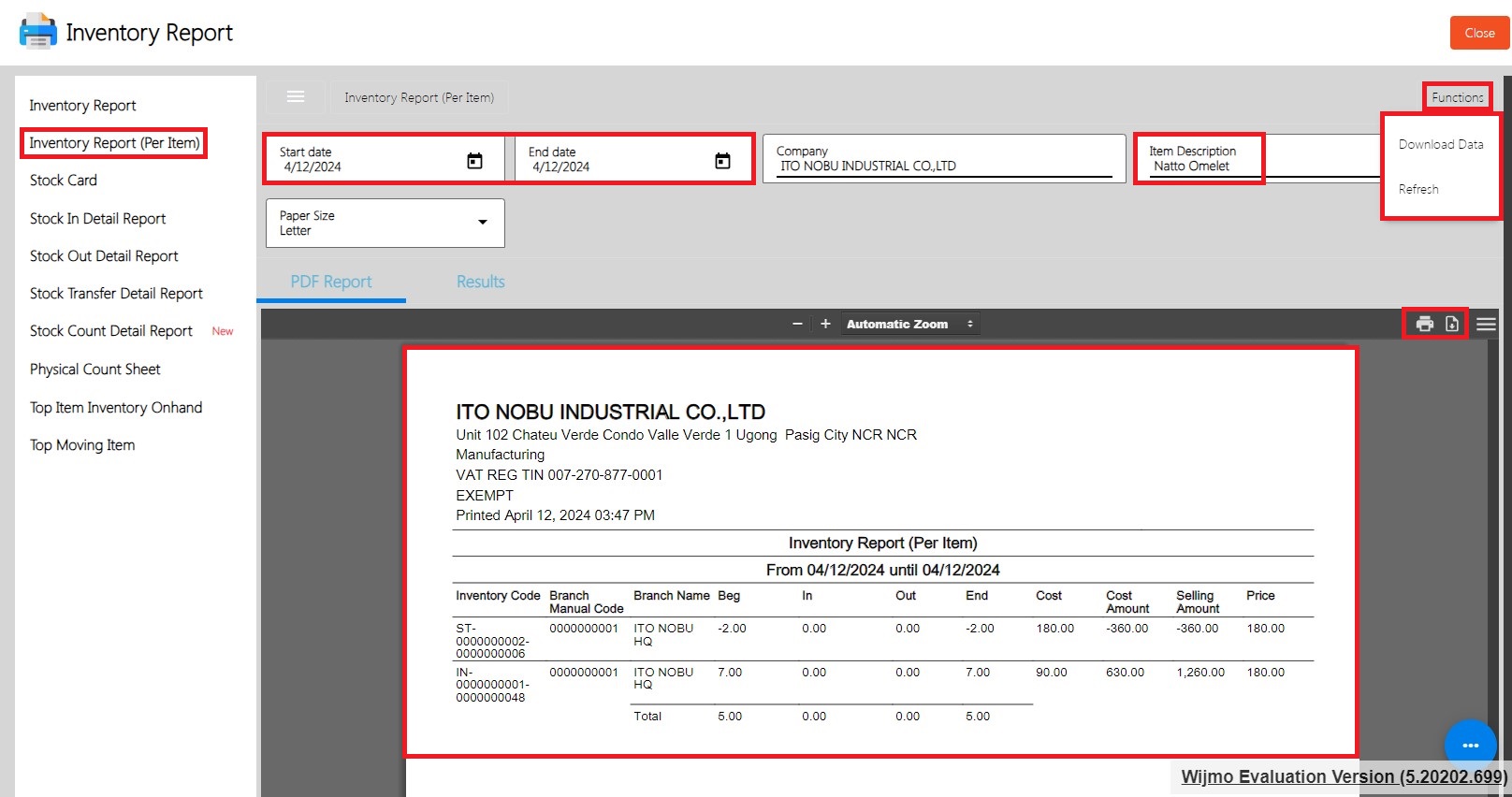This screenshot has height=797, width=1512.
Task: Click the 630.00 cost amount value
Action: (1125, 673)
